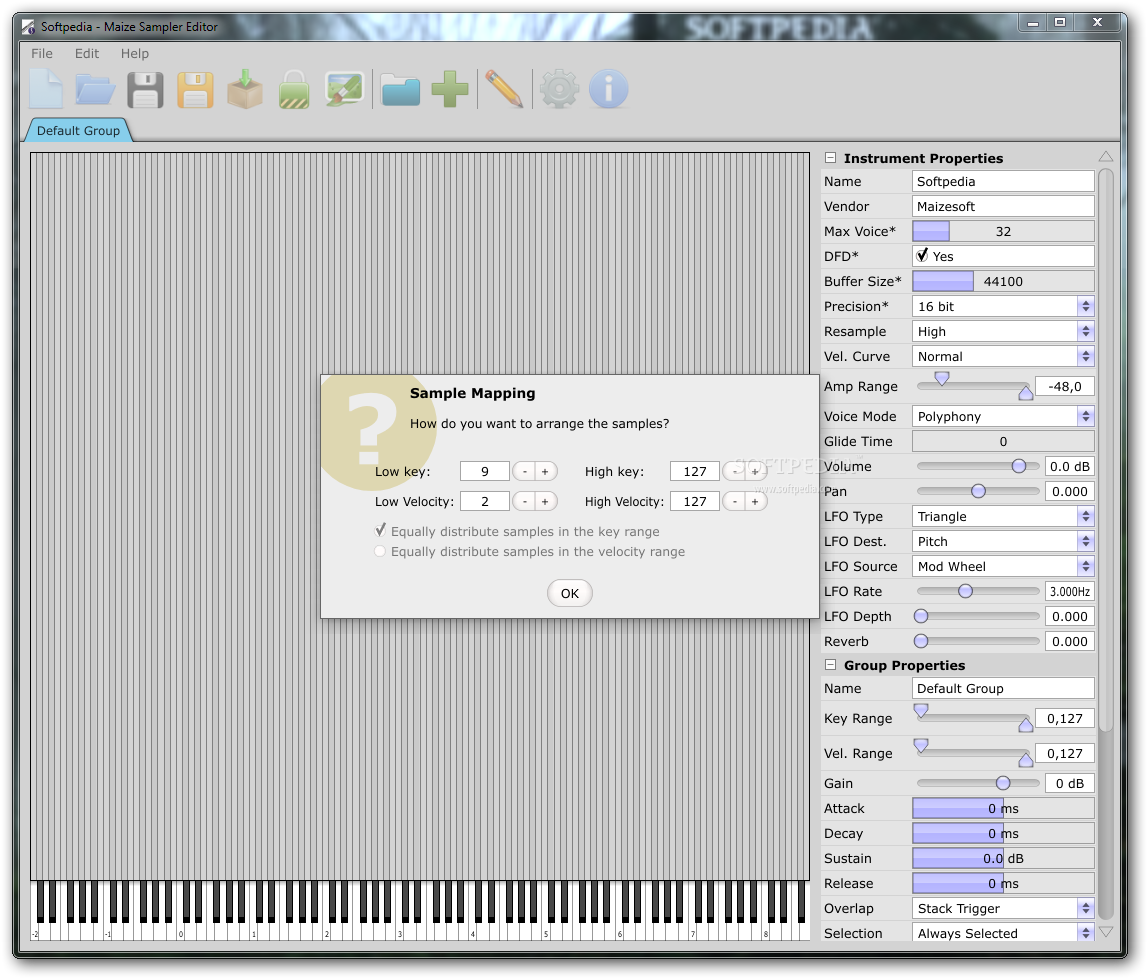Decrease Low Velocity with minus button

pos(524,502)
